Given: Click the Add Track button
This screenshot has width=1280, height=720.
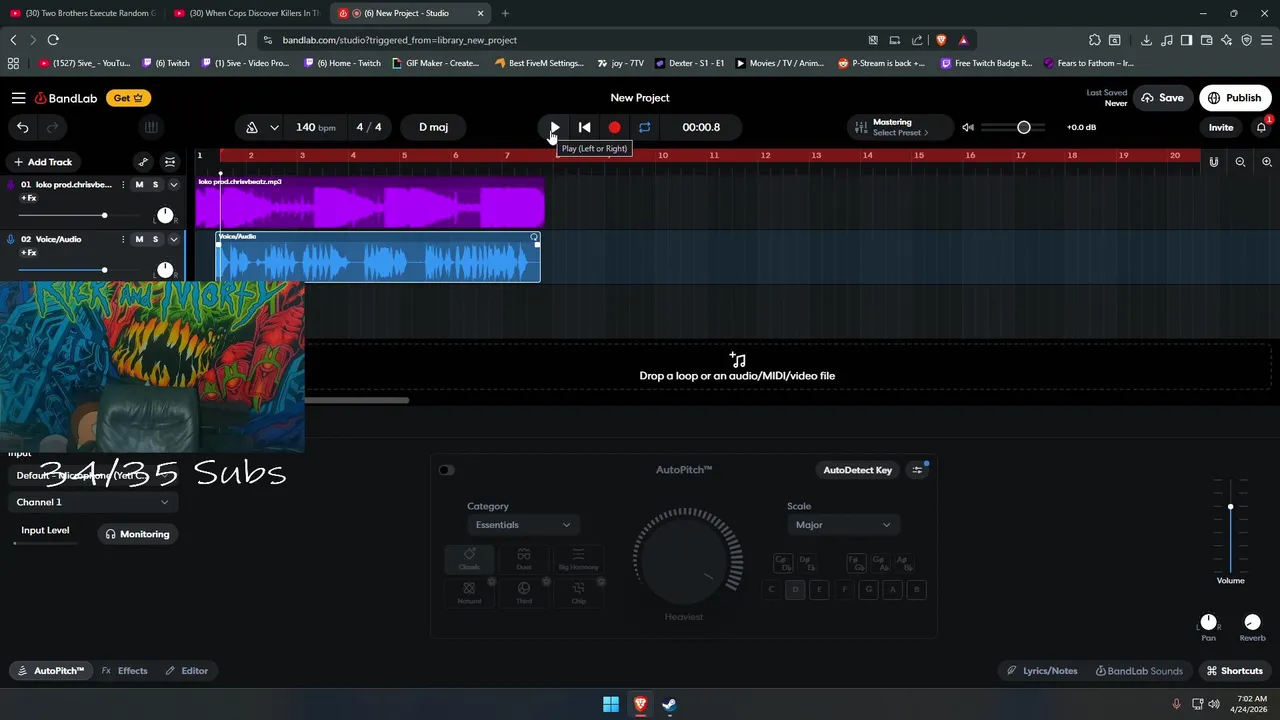Looking at the screenshot, I should click(43, 162).
